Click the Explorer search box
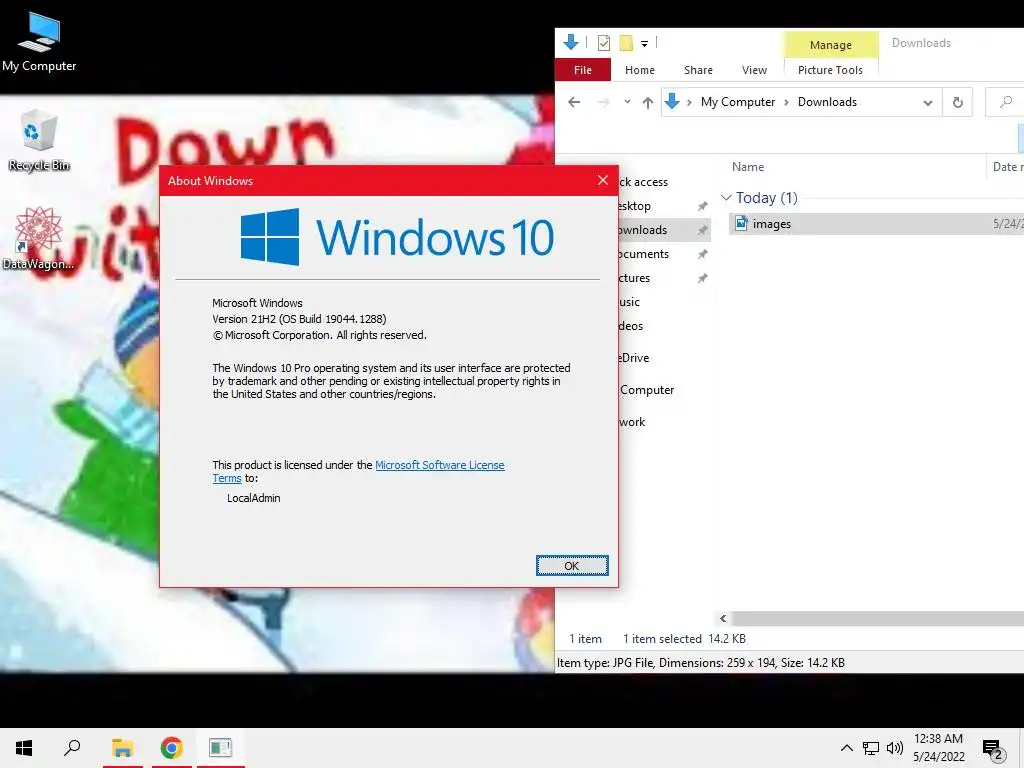This screenshot has height=768, width=1024. click(1005, 102)
